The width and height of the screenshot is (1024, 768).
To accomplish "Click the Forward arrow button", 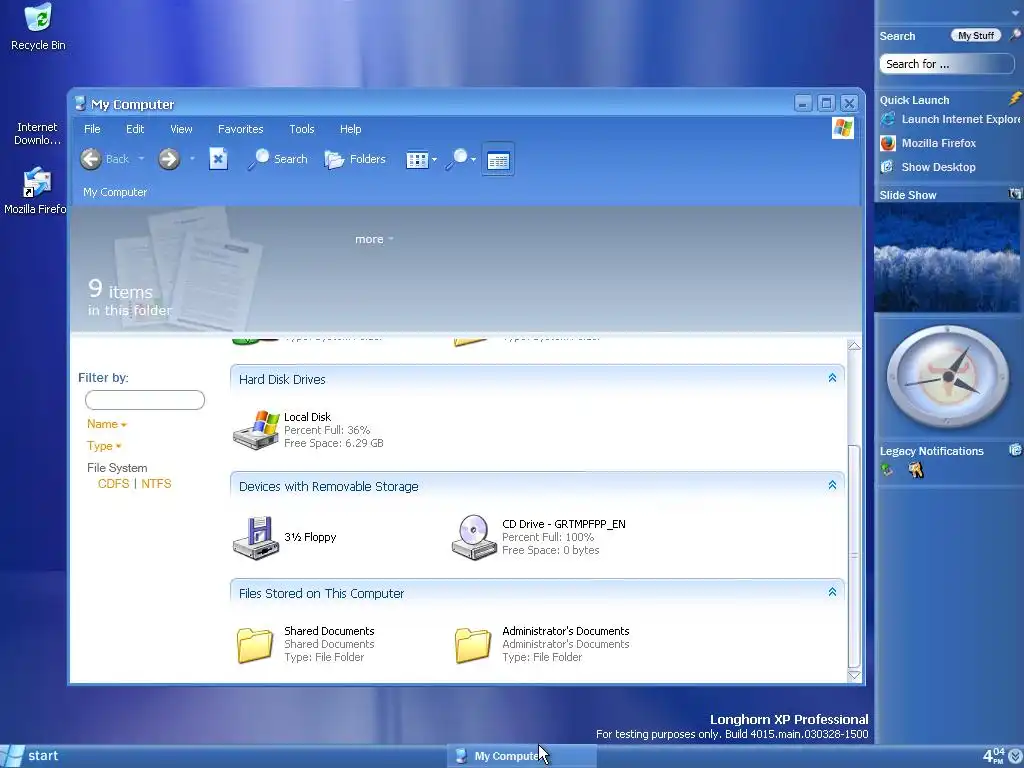I will click(169, 159).
